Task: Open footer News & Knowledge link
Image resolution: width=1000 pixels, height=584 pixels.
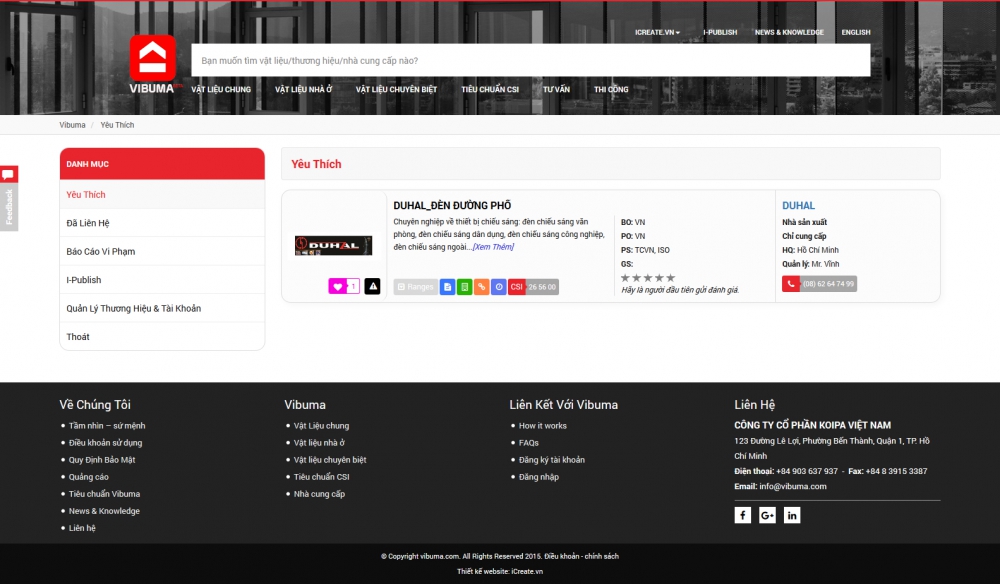Action: pos(104,511)
